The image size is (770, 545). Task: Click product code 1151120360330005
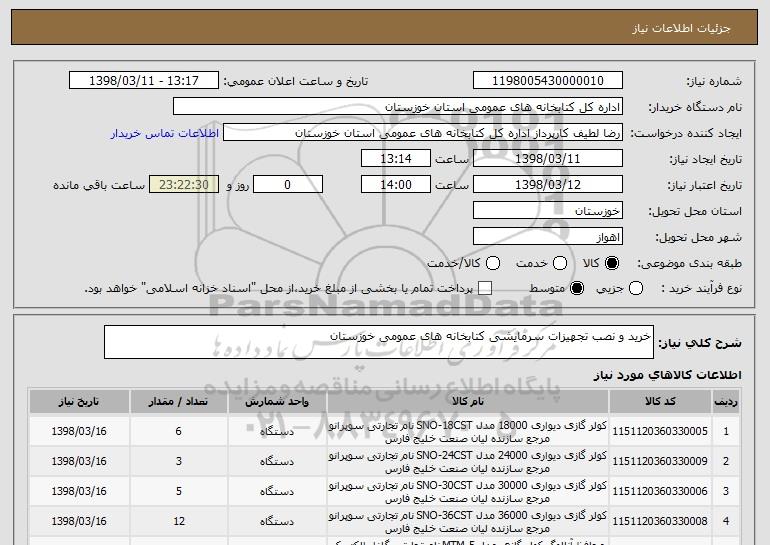(x=660, y=431)
